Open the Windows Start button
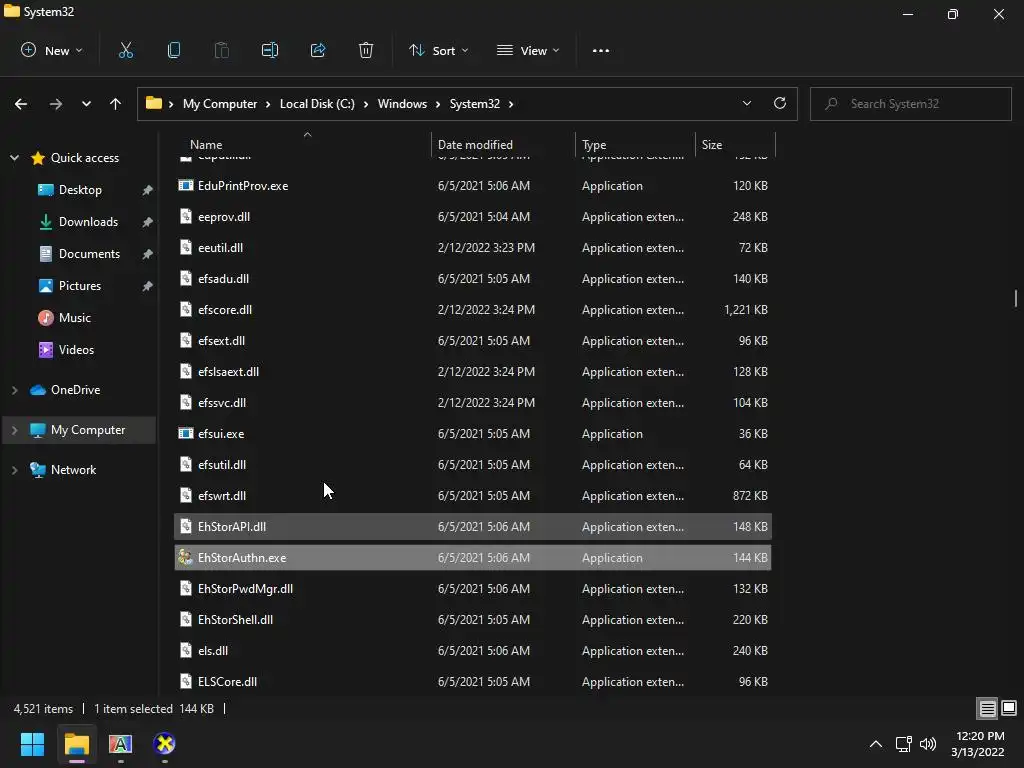1024x768 pixels. point(33,744)
